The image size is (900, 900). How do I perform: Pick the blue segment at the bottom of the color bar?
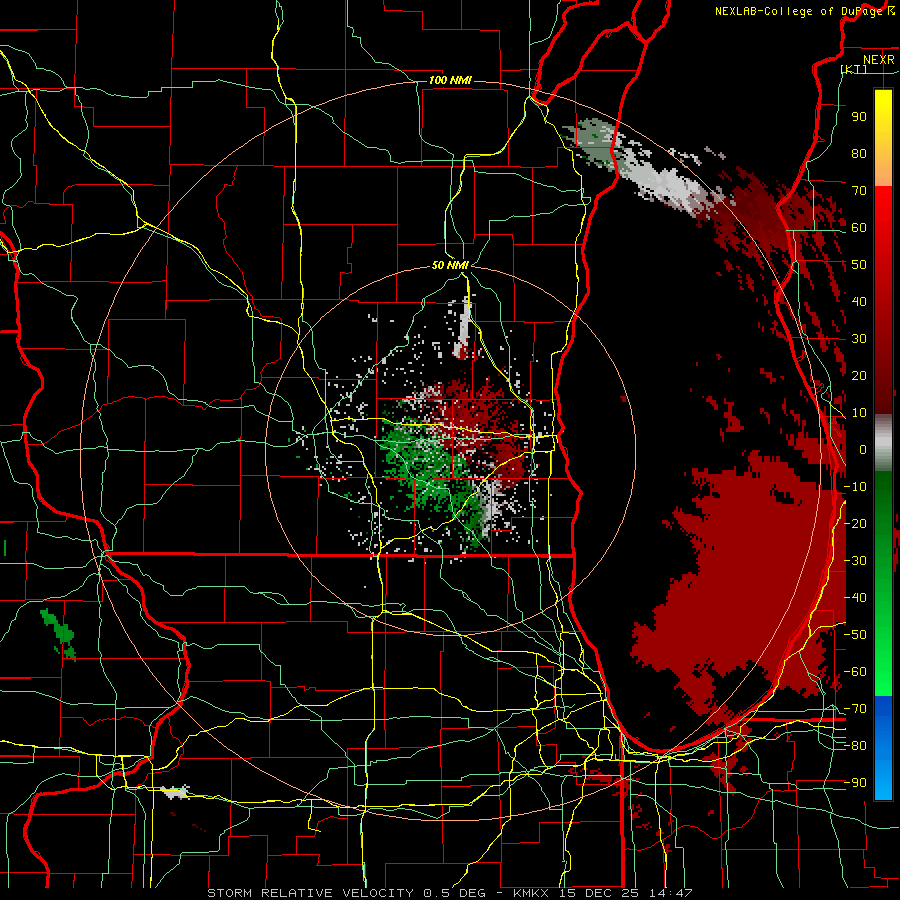click(x=883, y=747)
